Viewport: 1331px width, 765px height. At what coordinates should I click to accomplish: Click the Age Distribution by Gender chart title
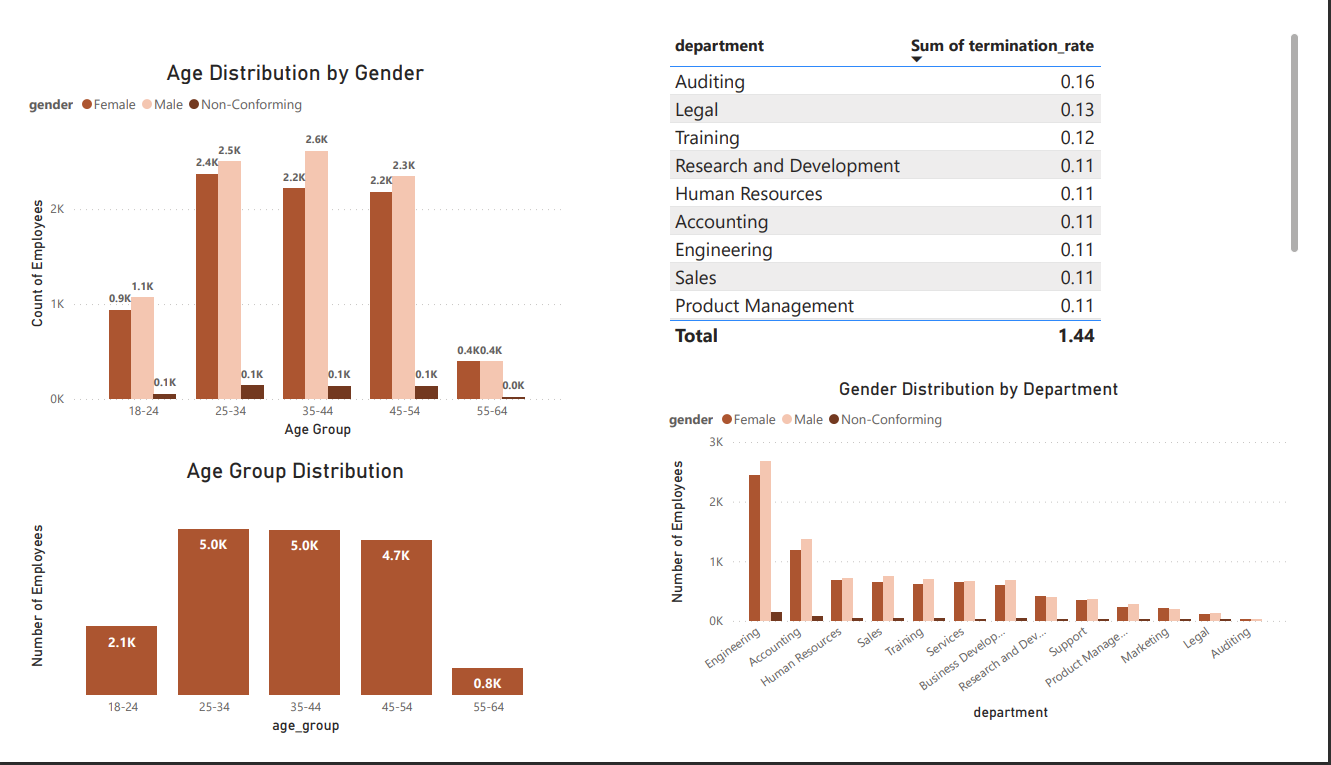point(295,72)
